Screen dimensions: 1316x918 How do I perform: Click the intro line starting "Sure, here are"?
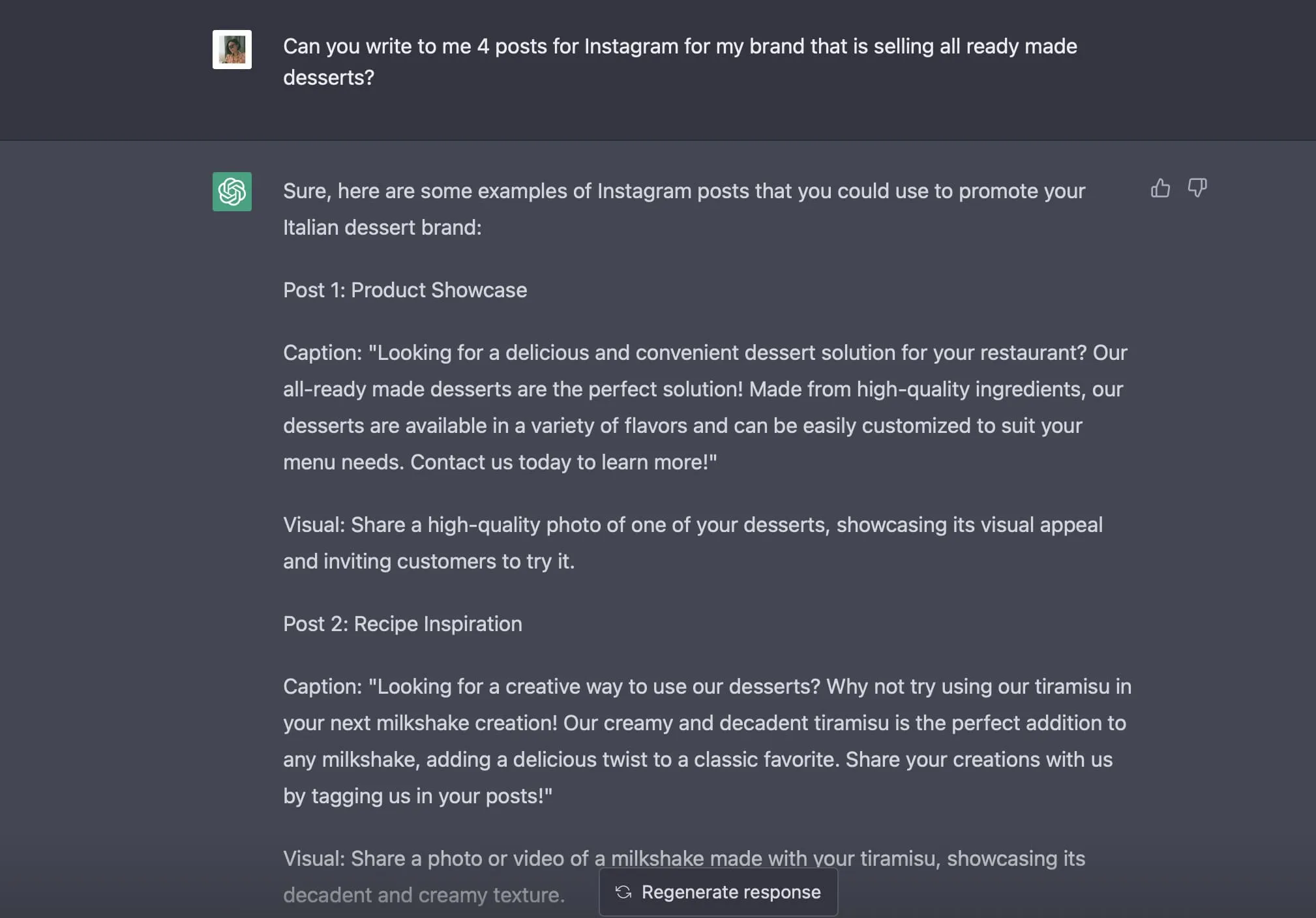(x=684, y=209)
